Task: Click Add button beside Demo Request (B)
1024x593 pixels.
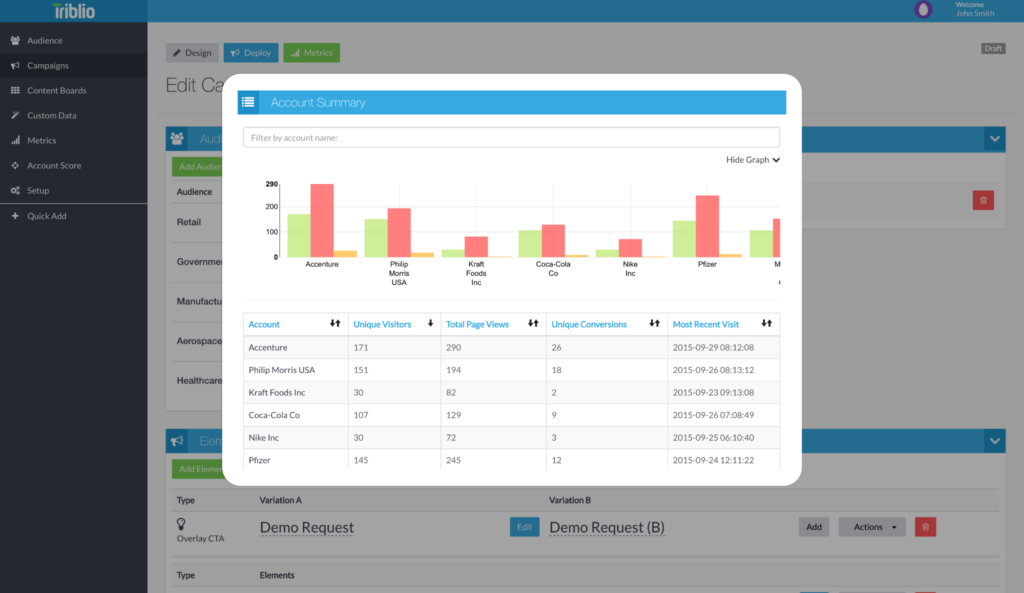Action: [x=814, y=527]
